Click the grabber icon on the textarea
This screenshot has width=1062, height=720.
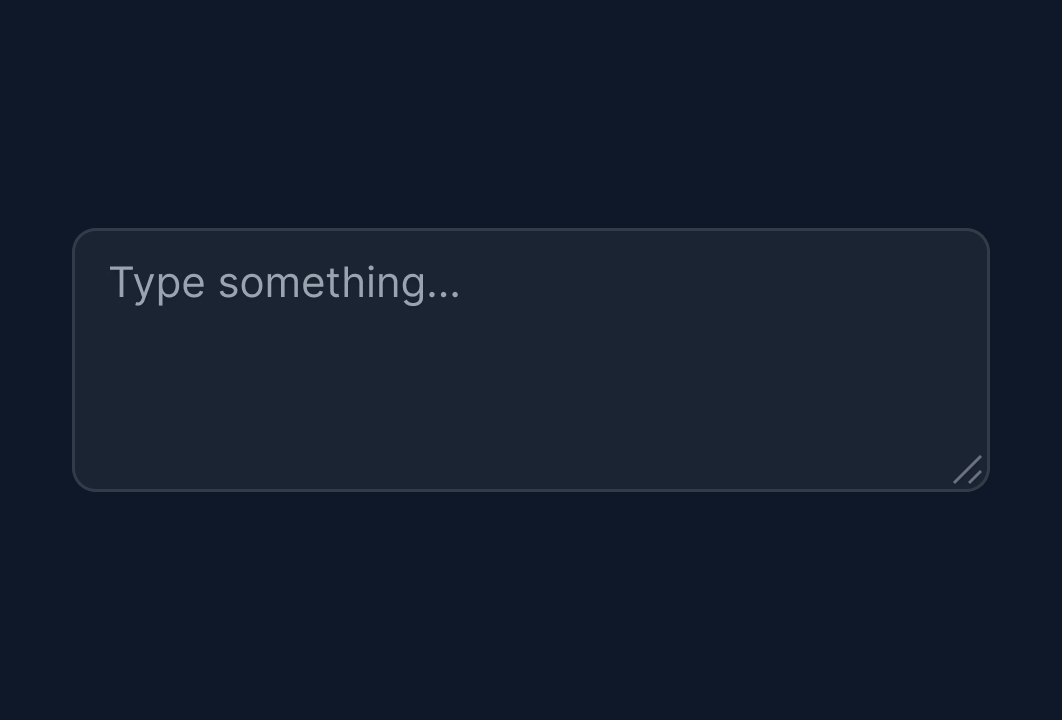click(968, 470)
